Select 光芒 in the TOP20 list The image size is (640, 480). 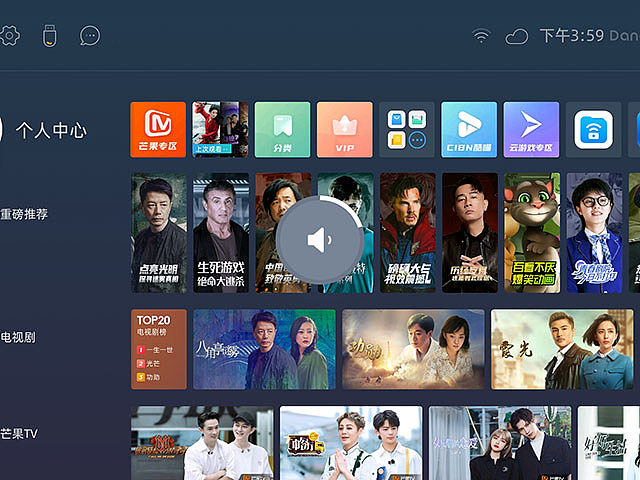(149, 364)
